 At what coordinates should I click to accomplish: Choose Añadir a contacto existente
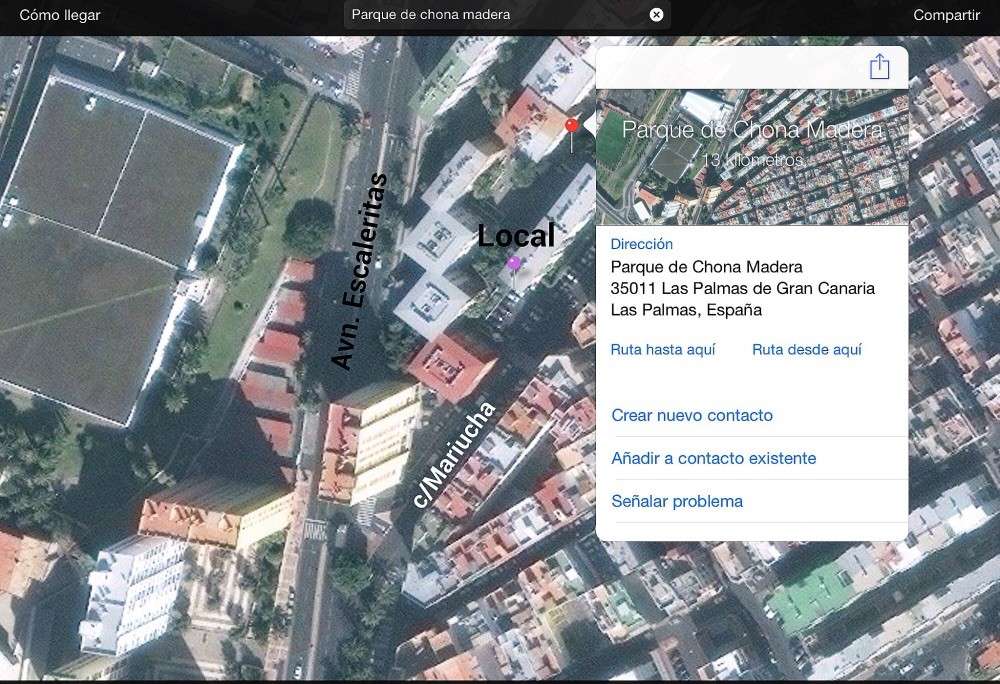pos(714,458)
